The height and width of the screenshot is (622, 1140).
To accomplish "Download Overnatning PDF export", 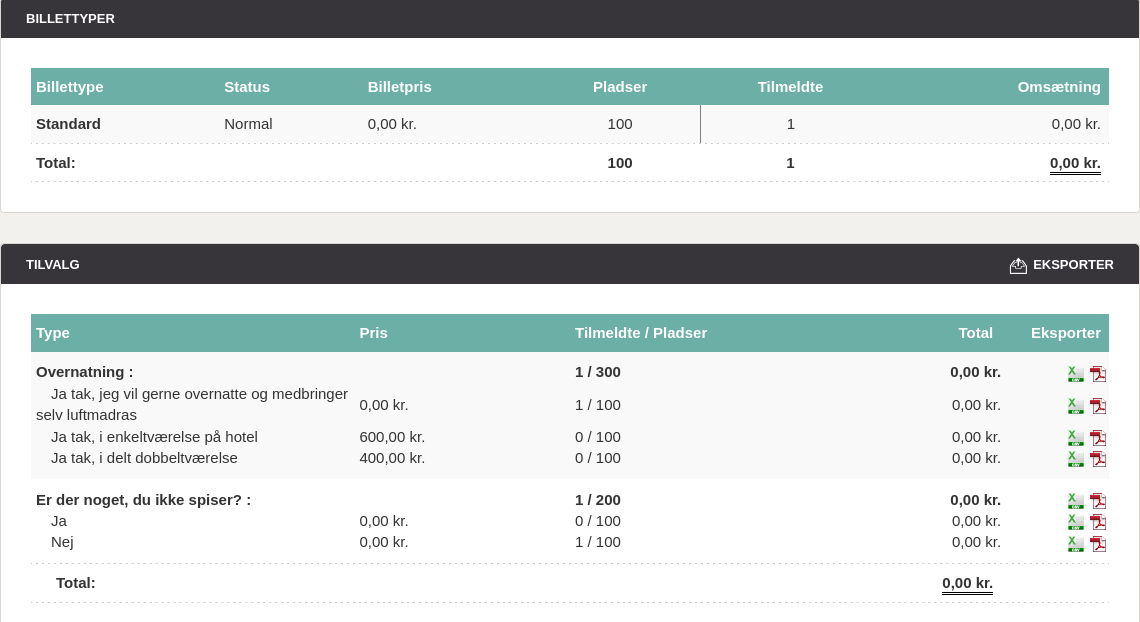I will tap(1098, 374).
